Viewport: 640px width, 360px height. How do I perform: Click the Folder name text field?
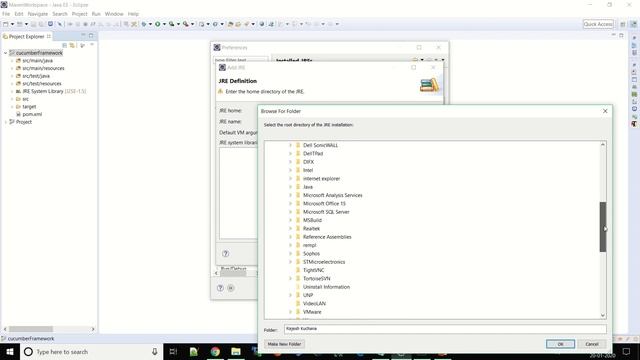click(x=445, y=329)
